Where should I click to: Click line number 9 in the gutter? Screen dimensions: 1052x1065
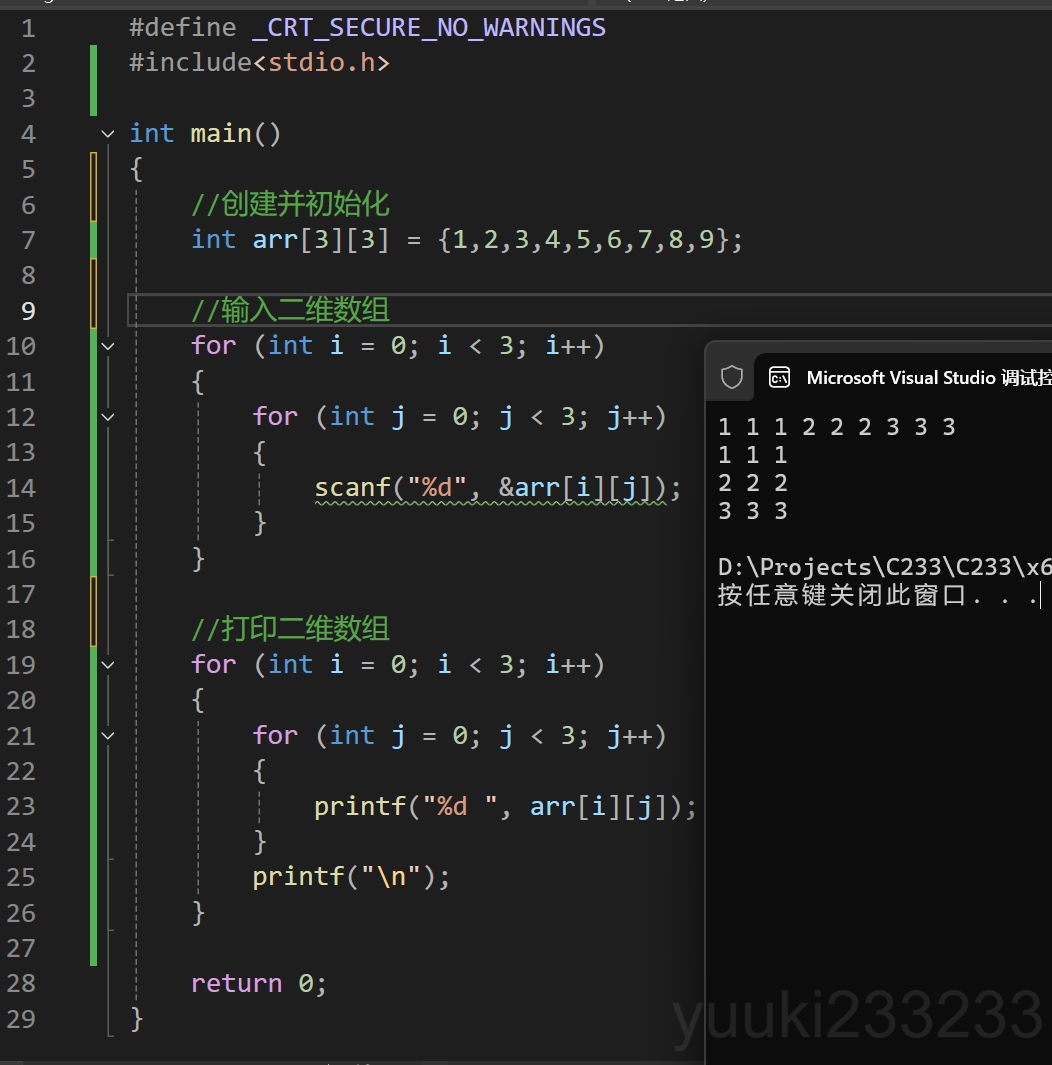pos(28,311)
